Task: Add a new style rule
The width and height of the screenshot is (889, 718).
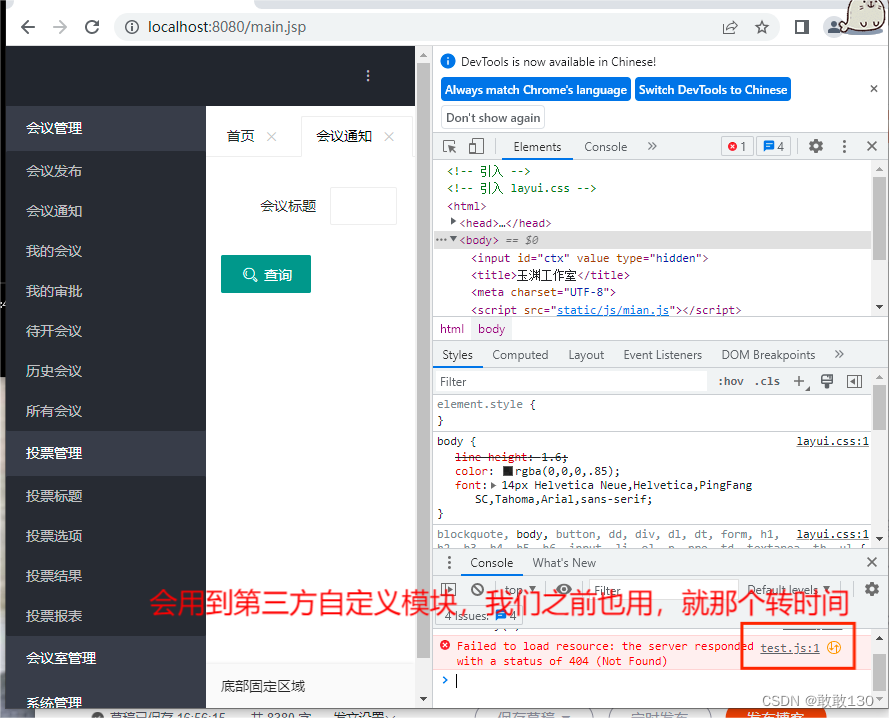Action: [x=799, y=382]
